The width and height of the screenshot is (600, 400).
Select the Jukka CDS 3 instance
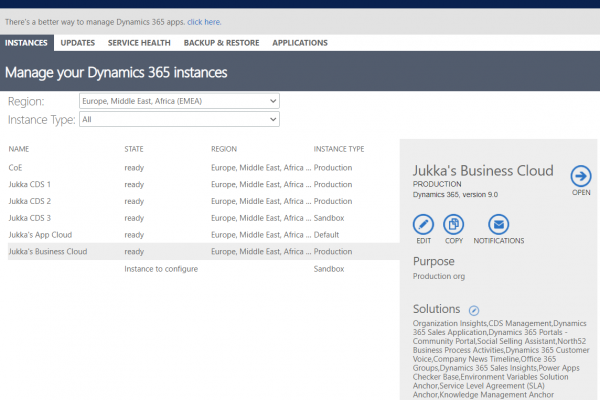click(x=204, y=218)
